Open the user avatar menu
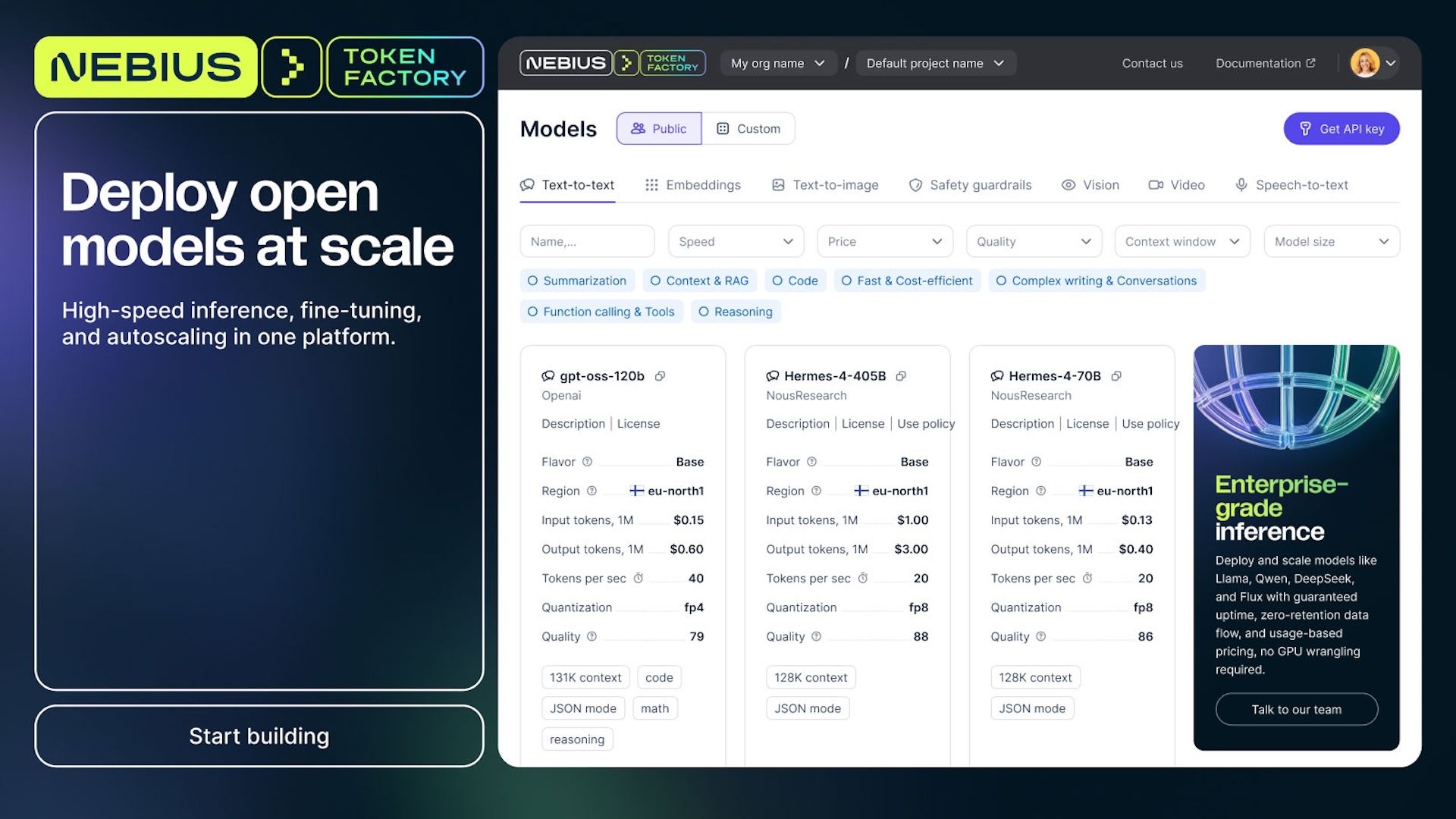 coord(1373,64)
